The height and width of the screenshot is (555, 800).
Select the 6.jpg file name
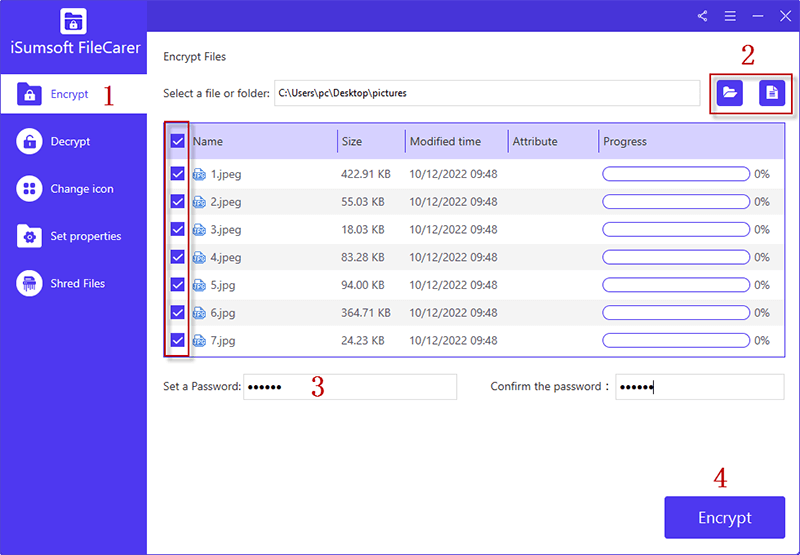(223, 313)
